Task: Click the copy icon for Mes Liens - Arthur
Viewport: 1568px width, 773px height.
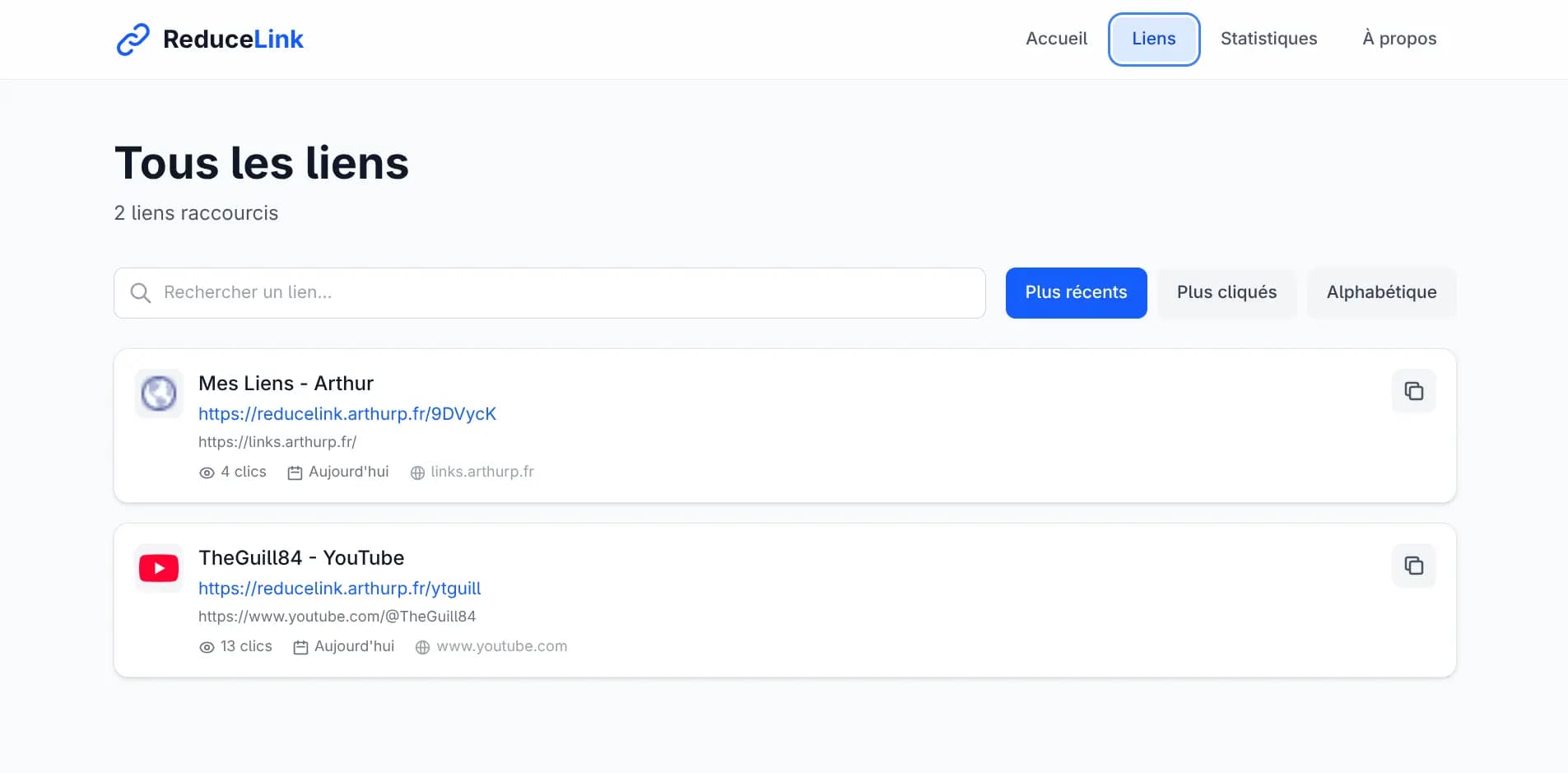Action: [x=1413, y=392]
